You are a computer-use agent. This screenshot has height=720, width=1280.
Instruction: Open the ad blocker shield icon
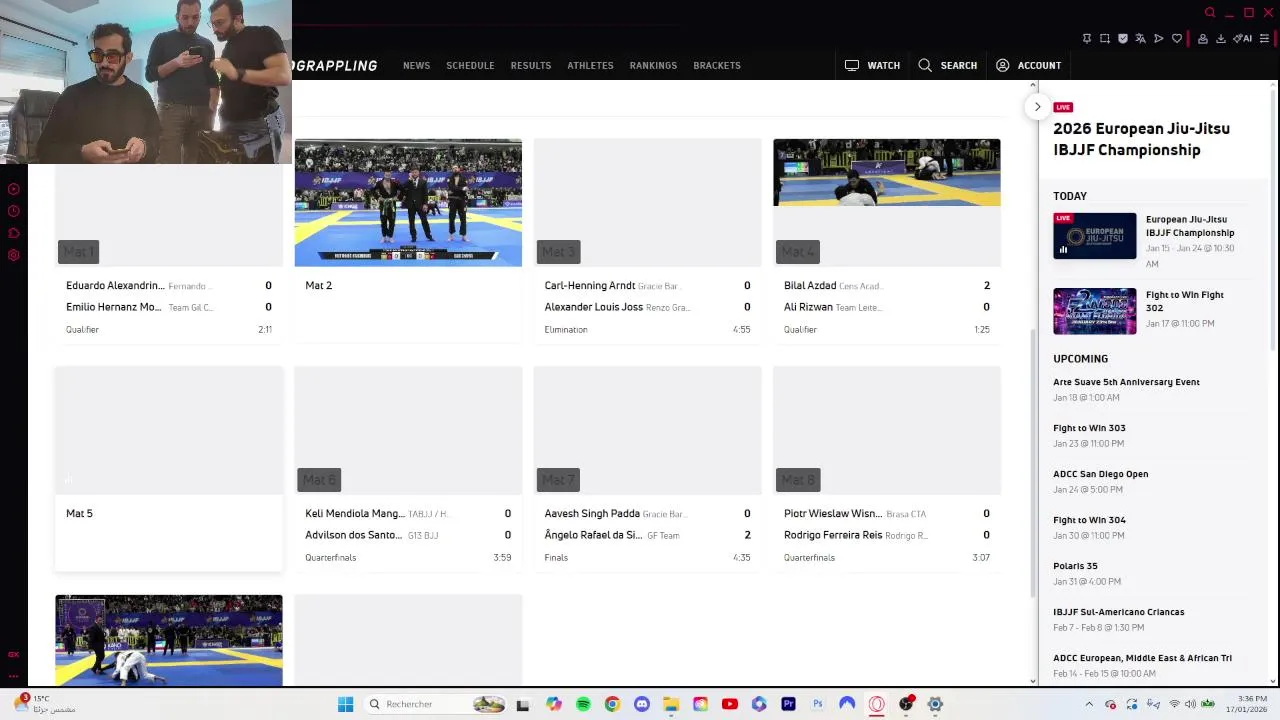[1123, 39]
